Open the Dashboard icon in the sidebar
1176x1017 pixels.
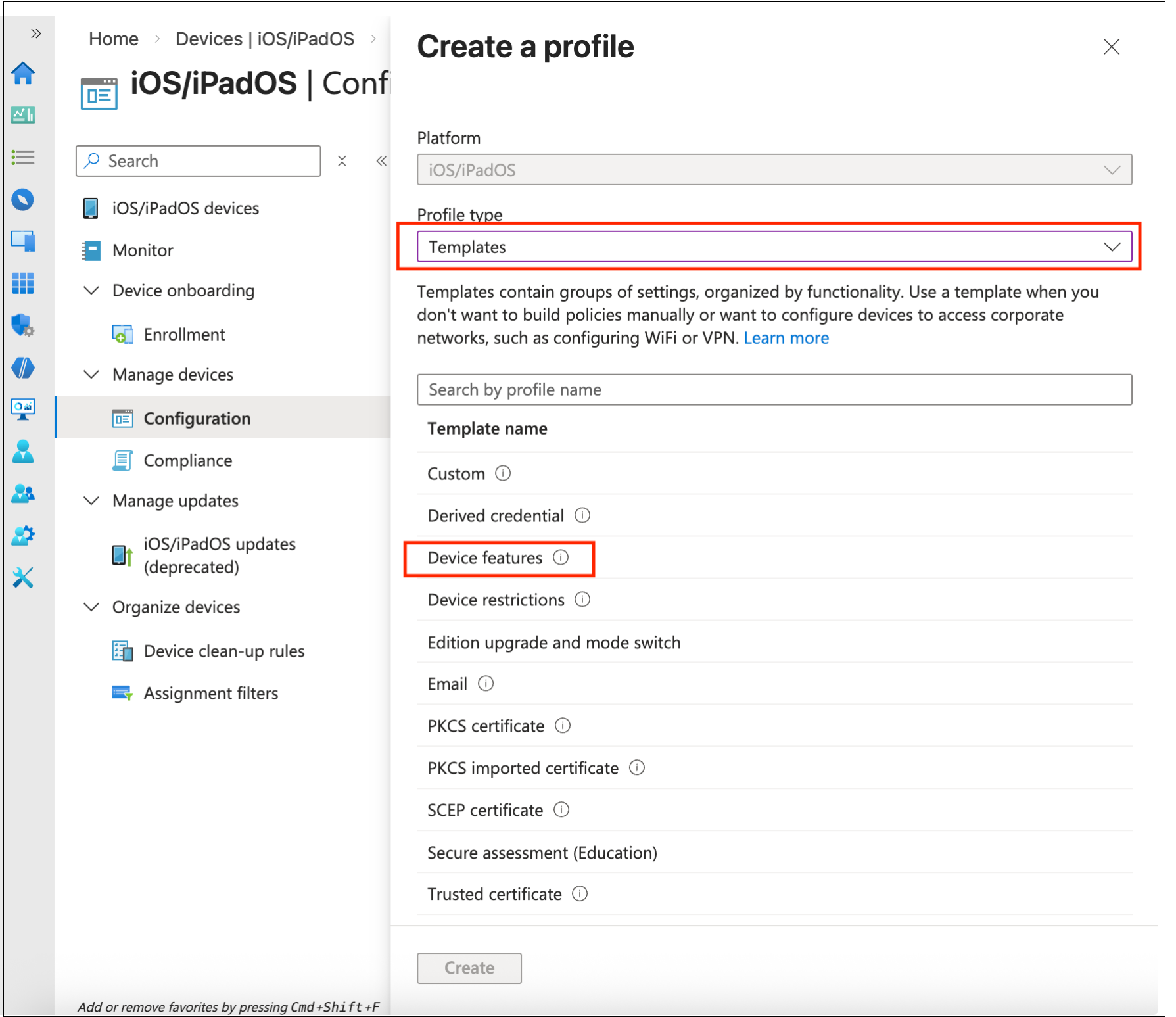coord(23,115)
